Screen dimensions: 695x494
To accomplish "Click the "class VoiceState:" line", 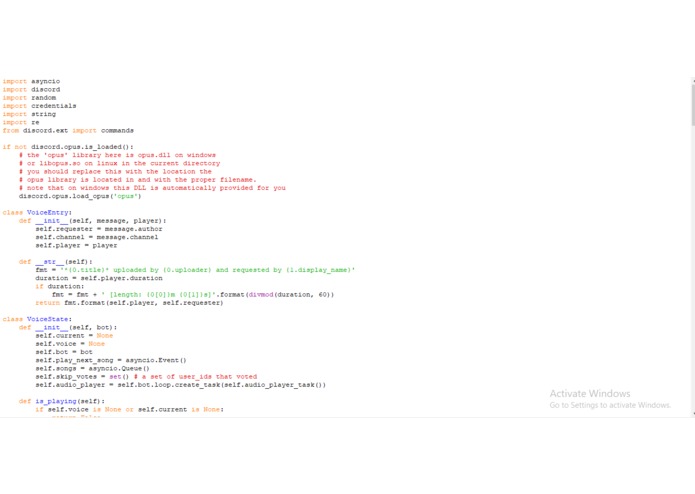I will 37,319.
